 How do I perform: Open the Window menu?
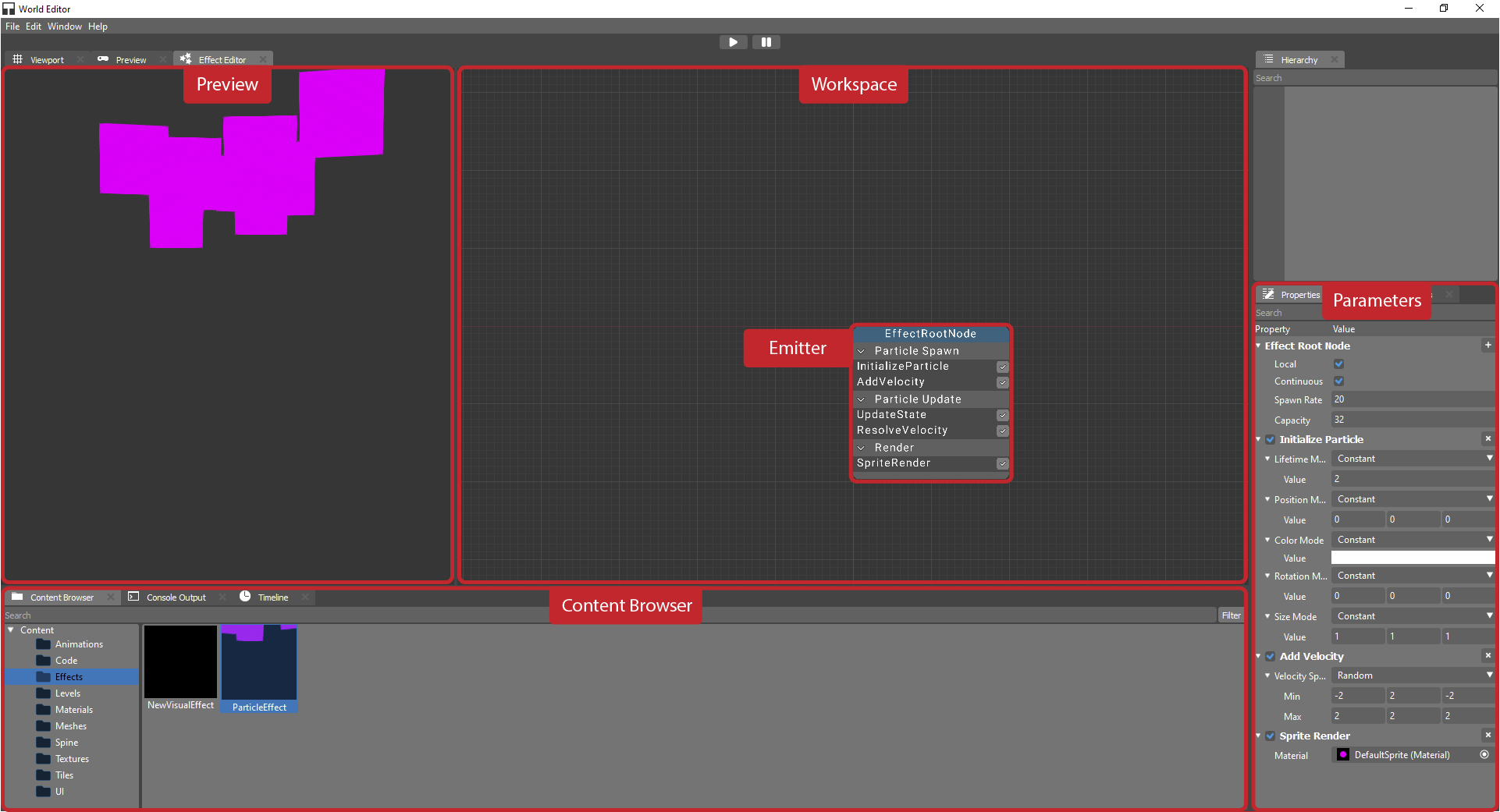pyautogui.click(x=64, y=27)
